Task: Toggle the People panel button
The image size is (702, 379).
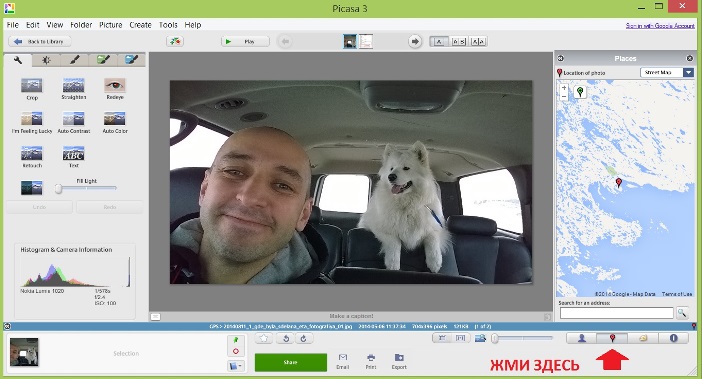Action: 582,338
